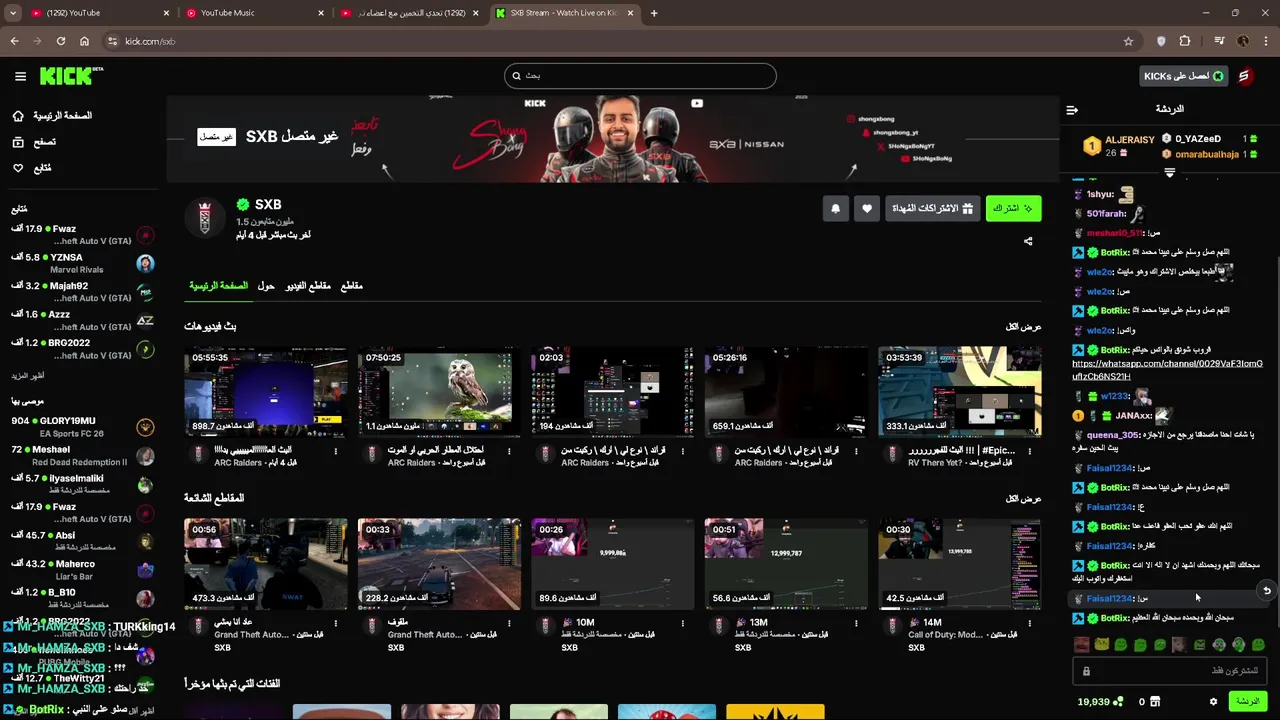Open browser extensions puzzle icon
Screen dimensions: 1280x720
[1185, 41]
